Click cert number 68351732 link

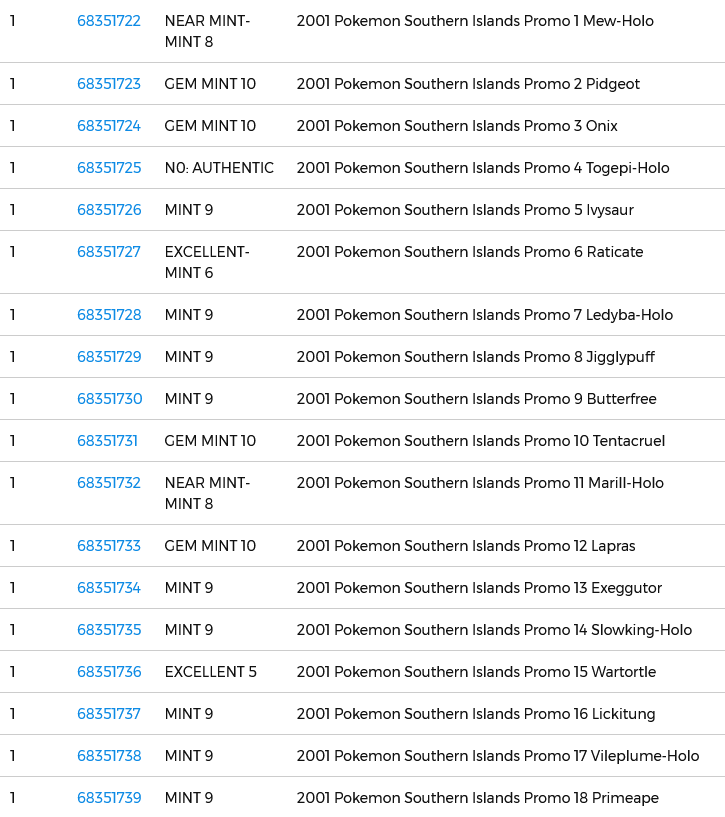(x=109, y=483)
